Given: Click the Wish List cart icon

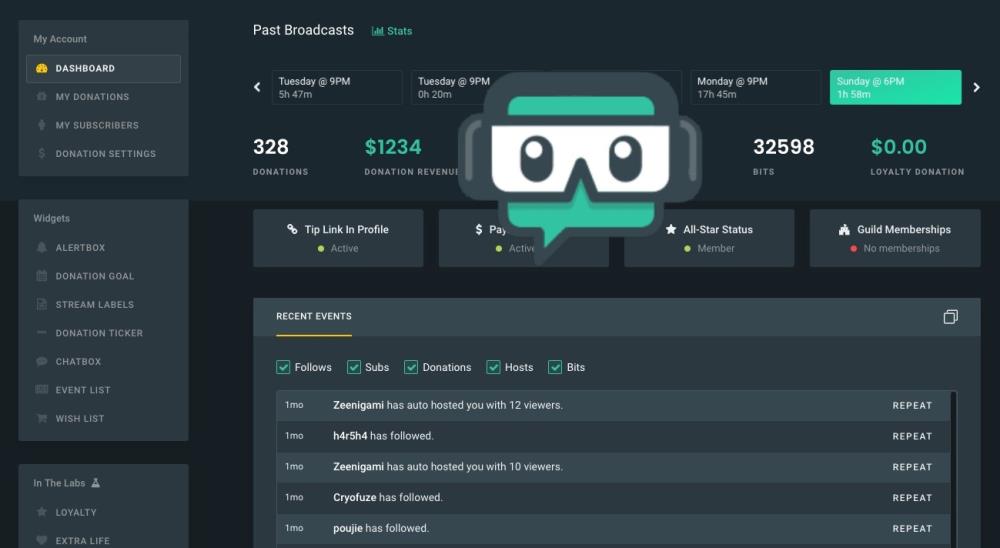Looking at the screenshot, I should pyautogui.click(x=41, y=418).
